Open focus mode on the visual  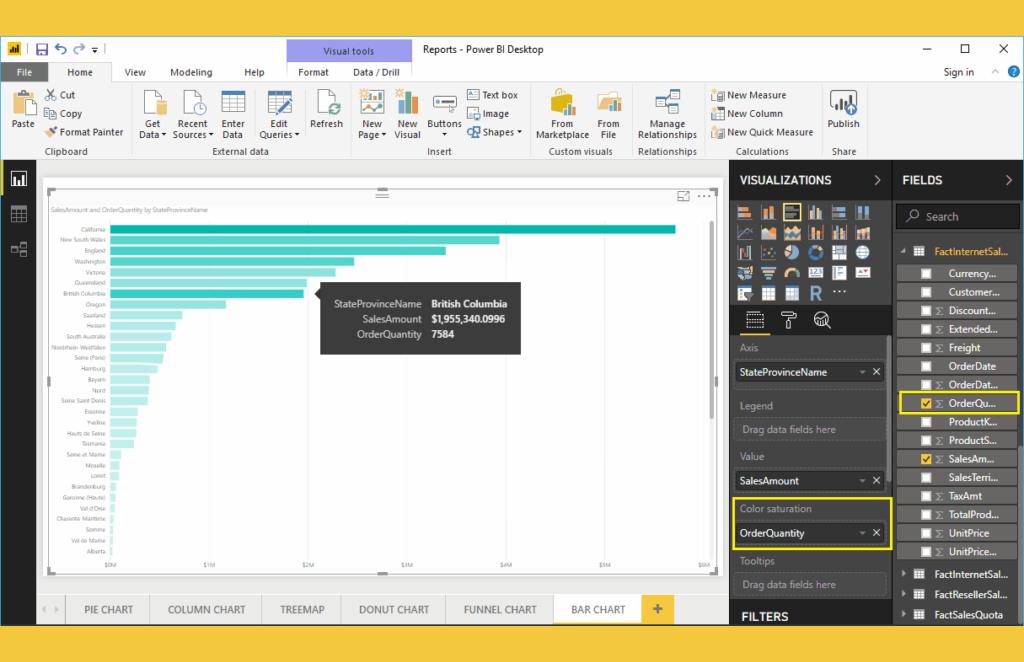point(683,196)
